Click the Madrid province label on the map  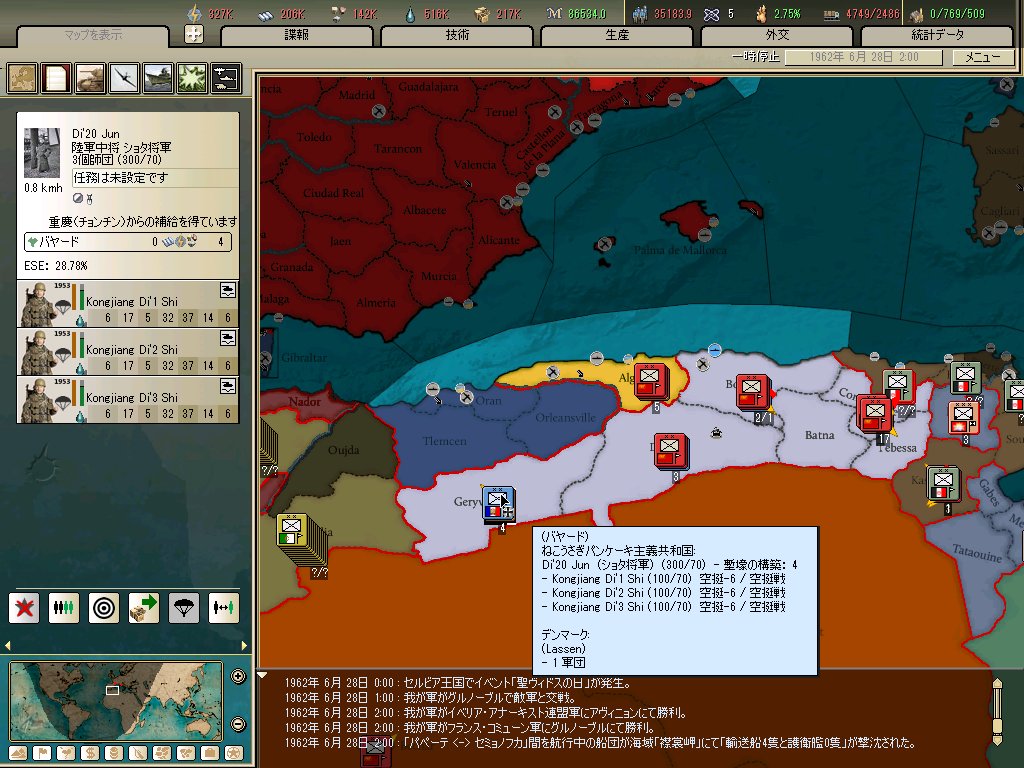[x=357, y=95]
